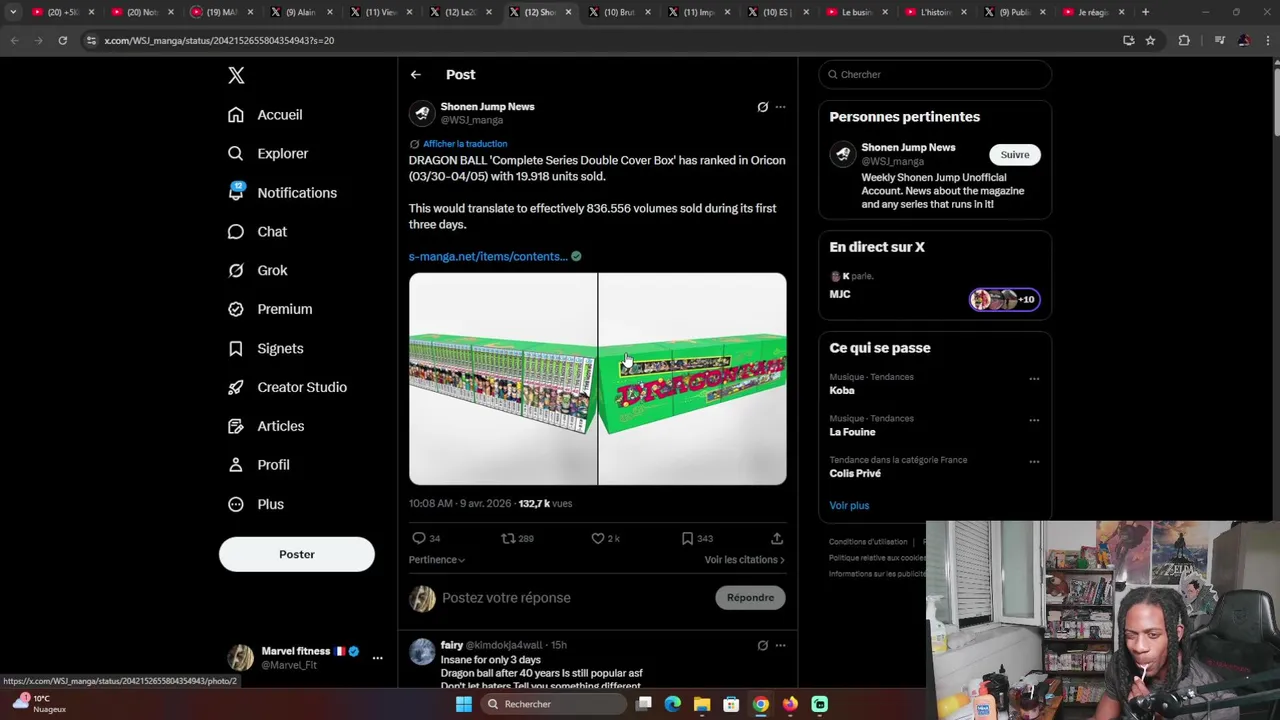Expand the Pertinence sort dropdown

[x=438, y=560]
